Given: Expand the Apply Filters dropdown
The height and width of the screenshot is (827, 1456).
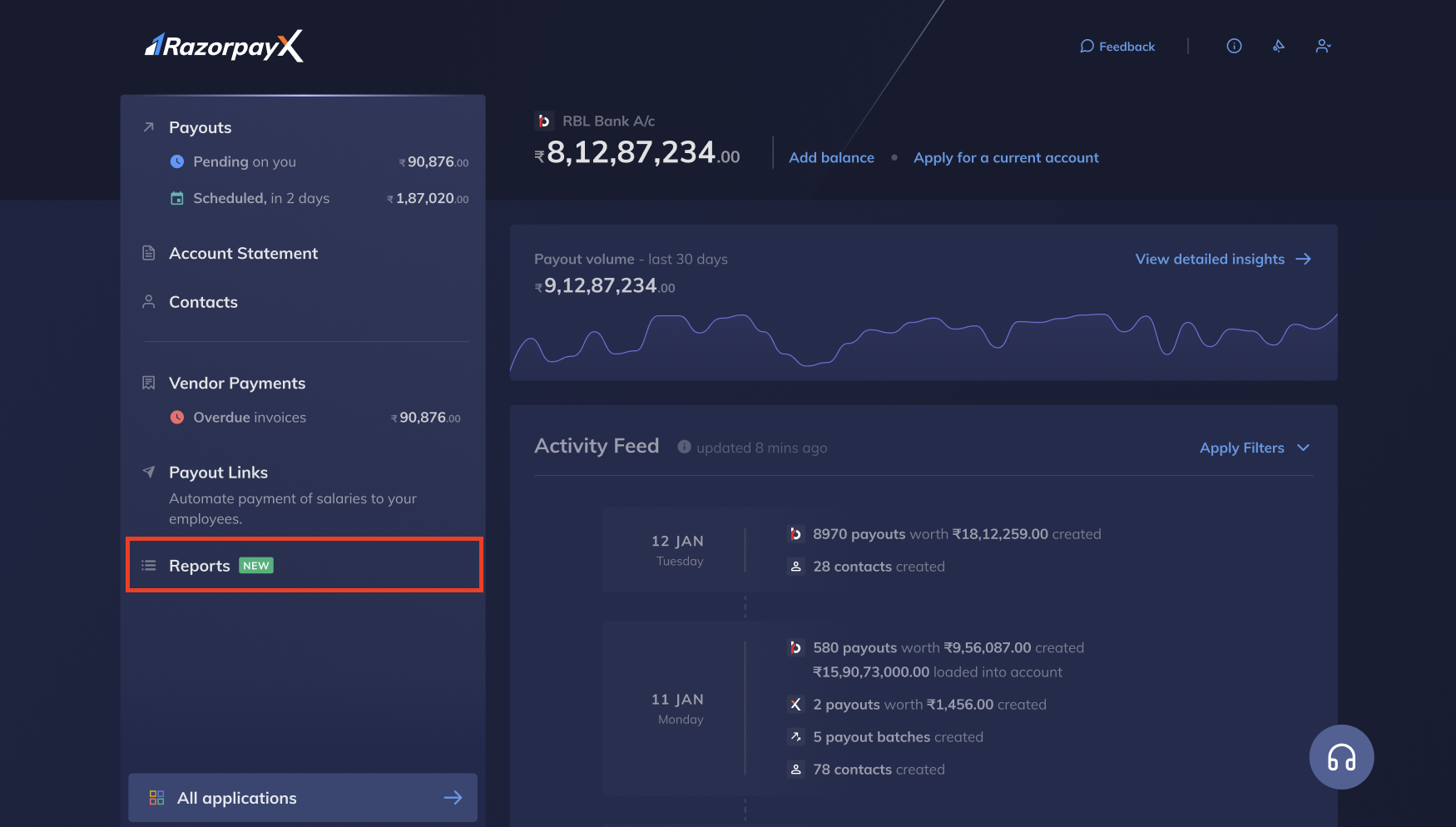Looking at the screenshot, I should pyautogui.click(x=1255, y=448).
